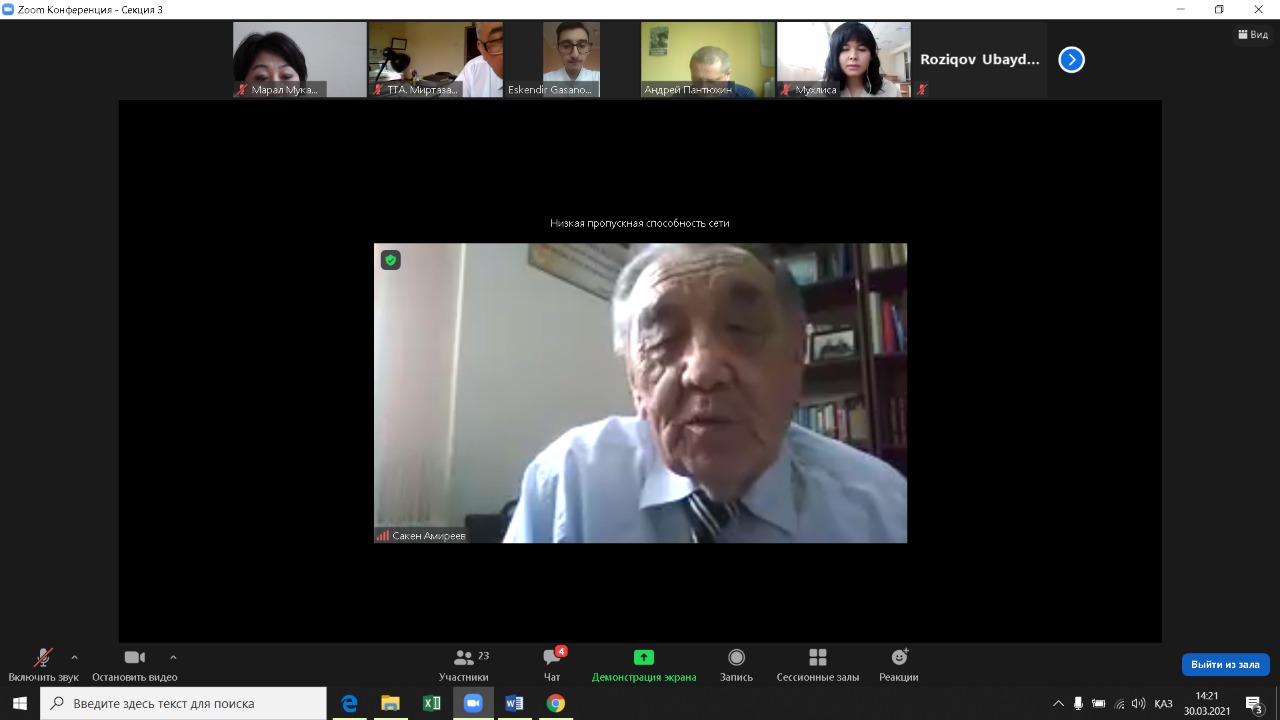
Task: Open the Вид view layout menu
Action: click(1253, 35)
